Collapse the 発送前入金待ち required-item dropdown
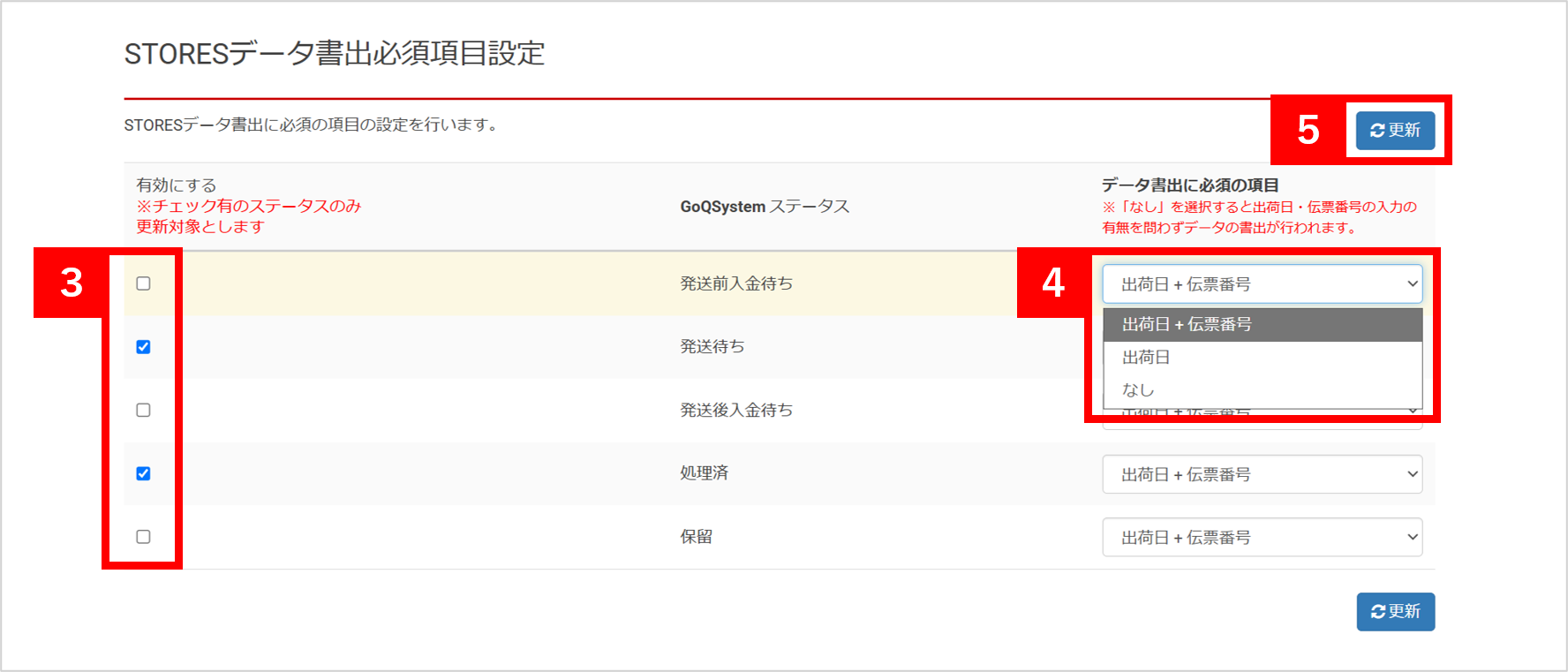 [1263, 284]
